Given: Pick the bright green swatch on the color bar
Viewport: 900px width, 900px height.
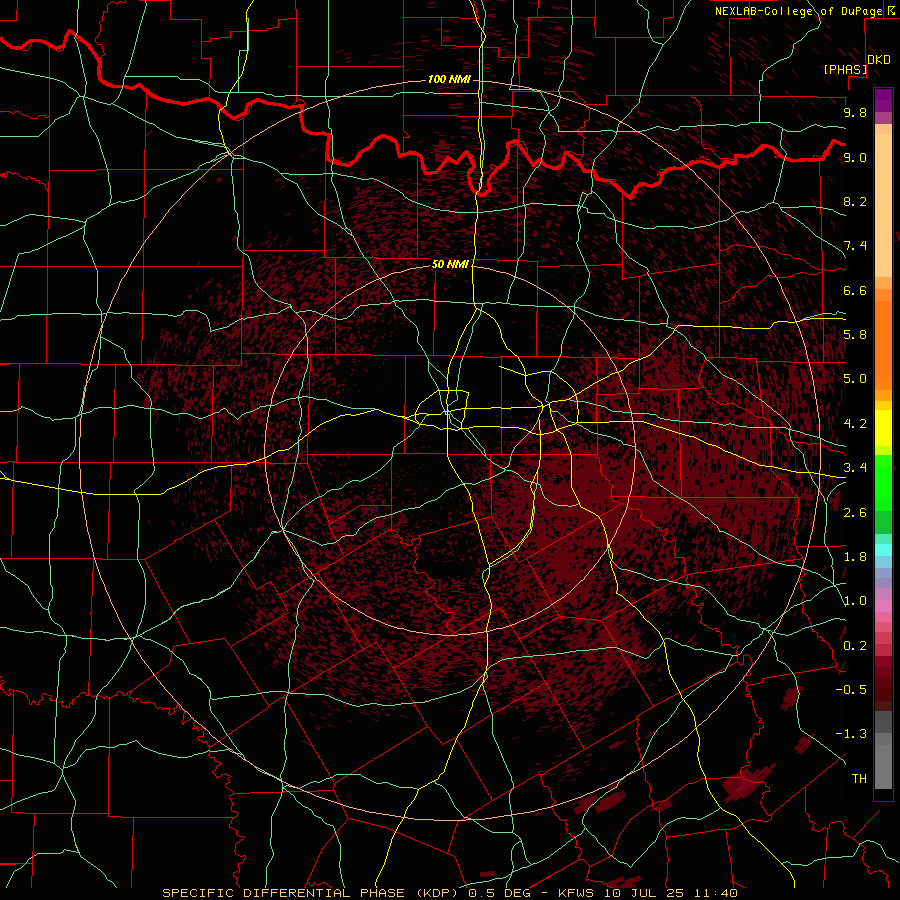Looking at the screenshot, I should coord(883,482).
